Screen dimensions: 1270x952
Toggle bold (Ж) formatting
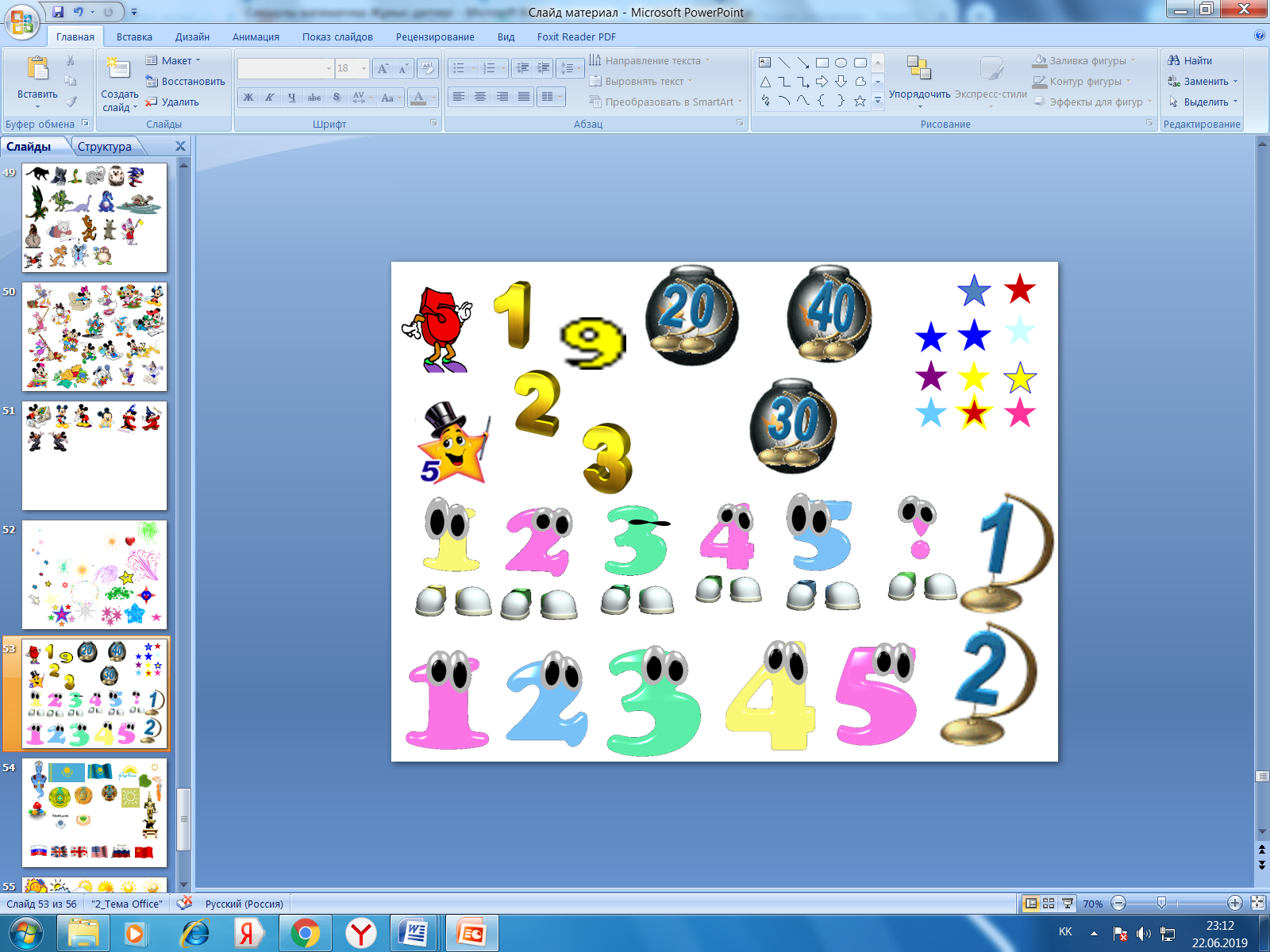(248, 98)
